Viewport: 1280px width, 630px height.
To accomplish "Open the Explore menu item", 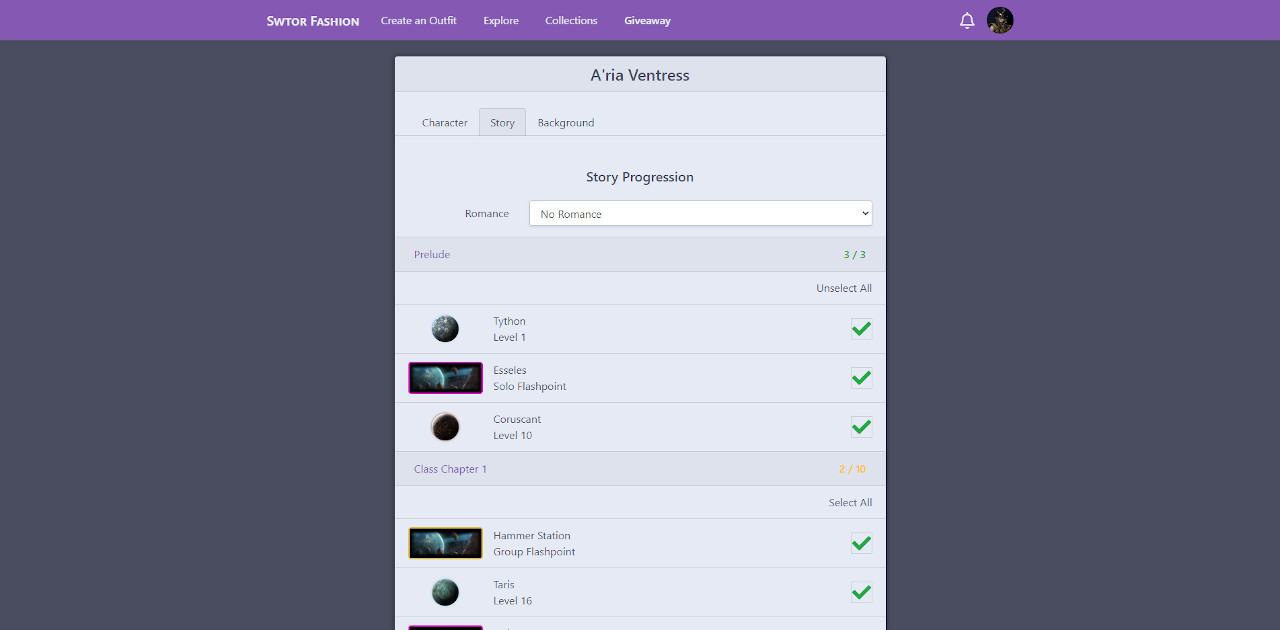I will pos(501,20).
